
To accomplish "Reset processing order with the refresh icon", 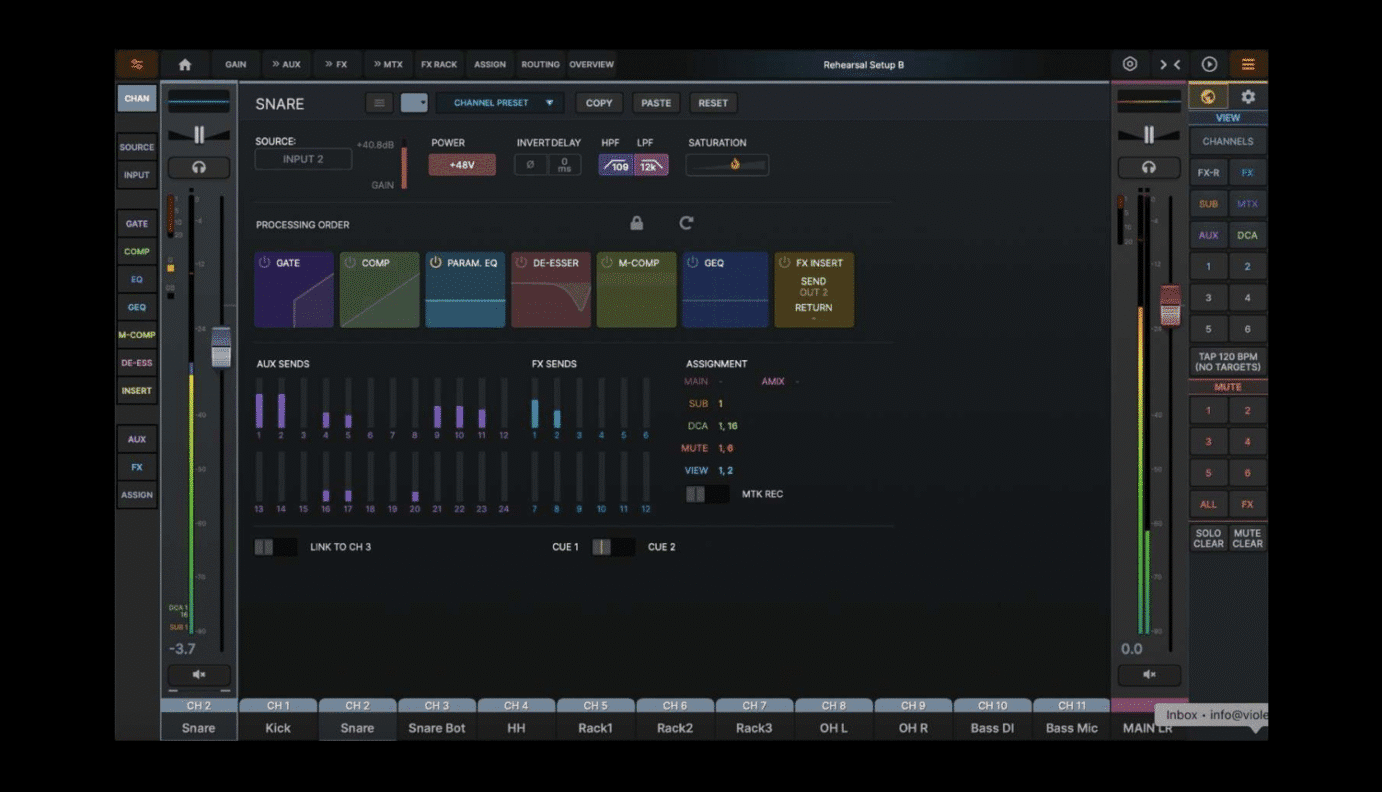I will tap(686, 223).
